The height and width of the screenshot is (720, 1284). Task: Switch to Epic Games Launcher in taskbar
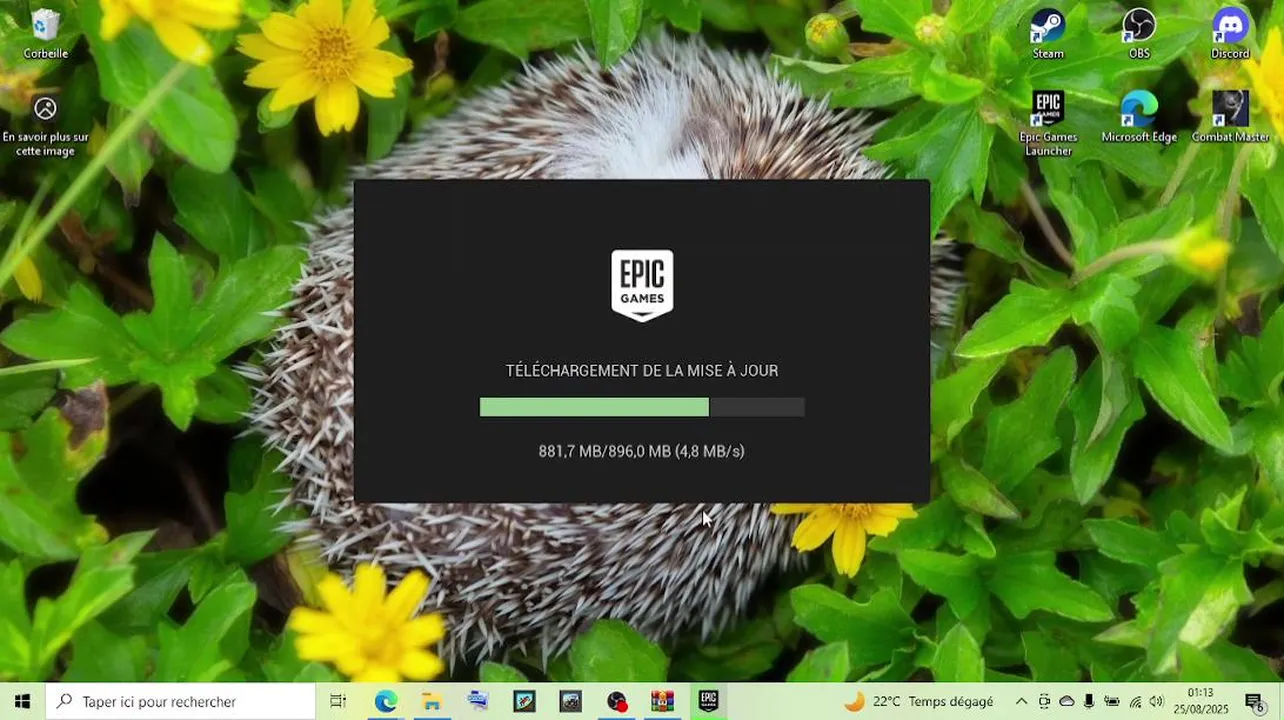pyautogui.click(x=708, y=701)
